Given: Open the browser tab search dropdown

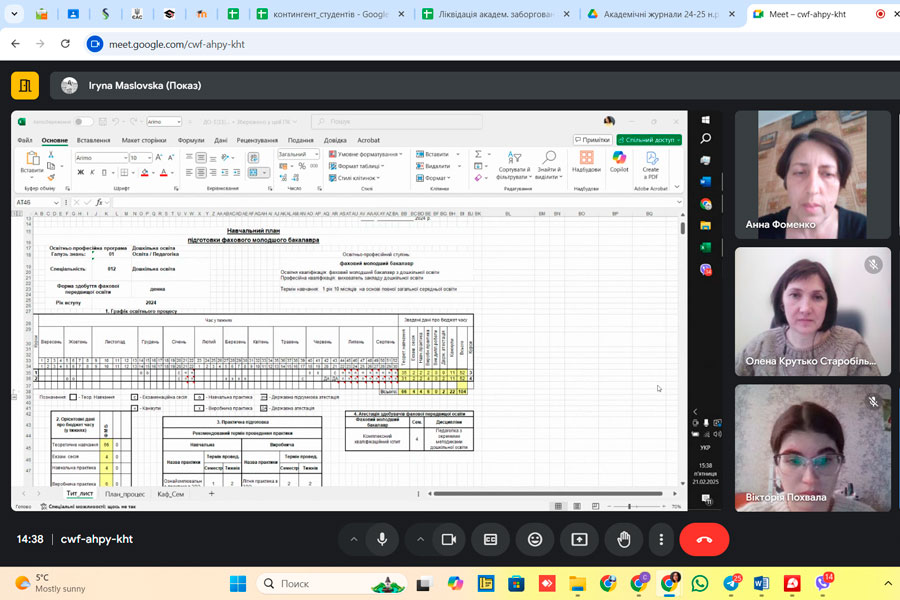Looking at the screenshot, I should tap(14, 14).
